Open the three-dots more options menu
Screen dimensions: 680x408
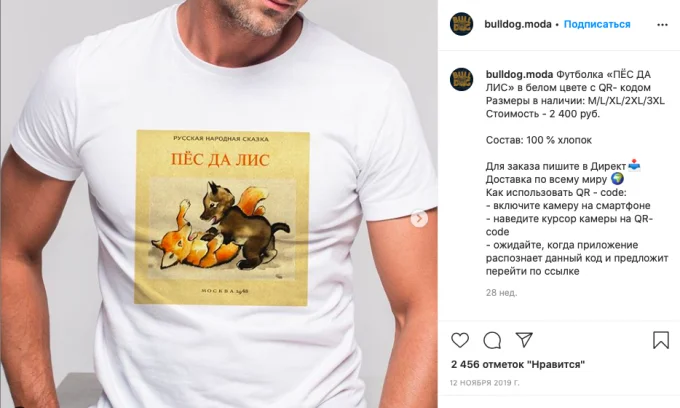(662, 25)
